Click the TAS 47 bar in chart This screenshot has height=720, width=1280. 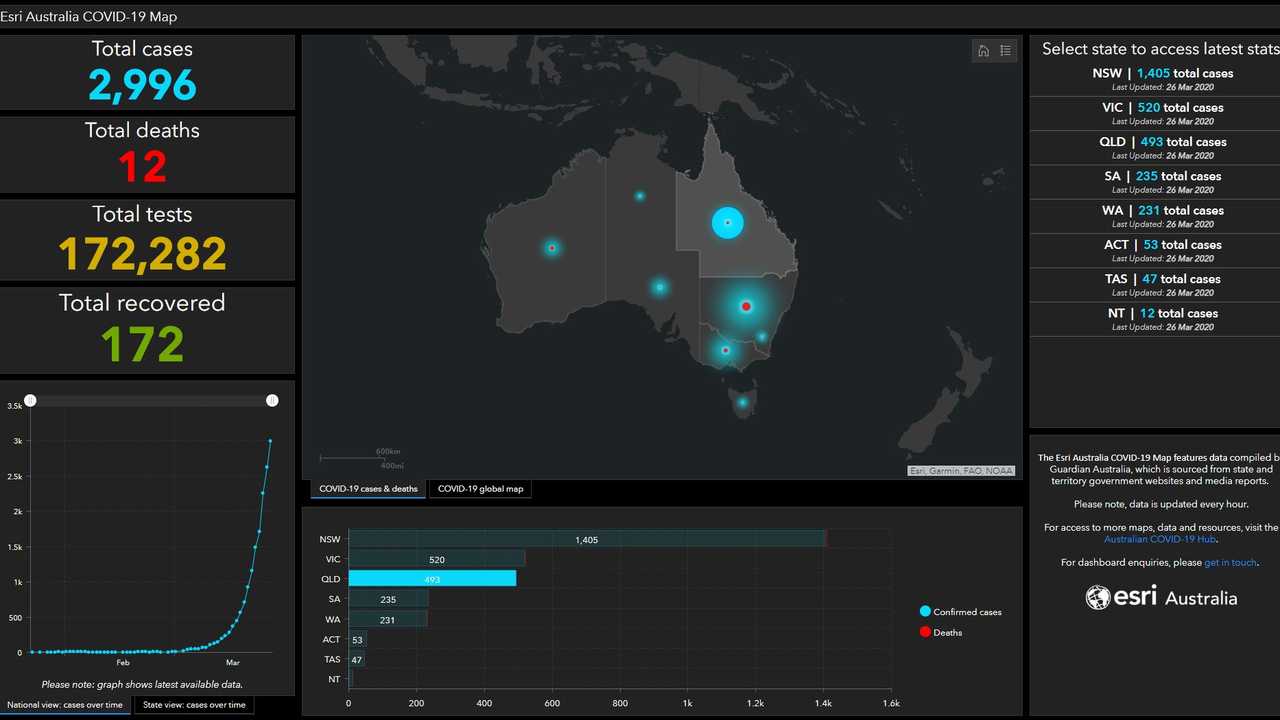(356, 659)
